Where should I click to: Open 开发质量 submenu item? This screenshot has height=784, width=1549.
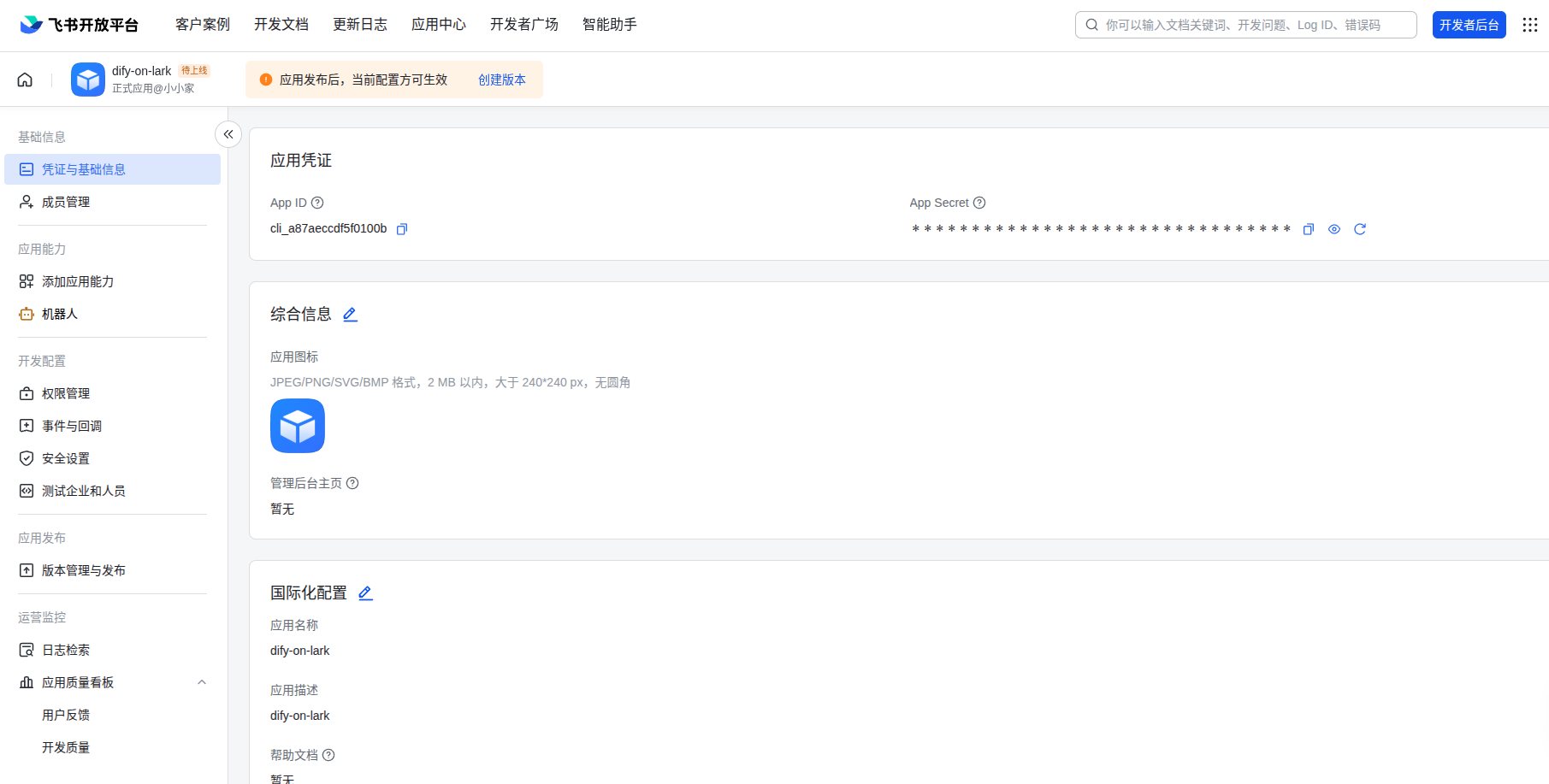coord(66,747)
